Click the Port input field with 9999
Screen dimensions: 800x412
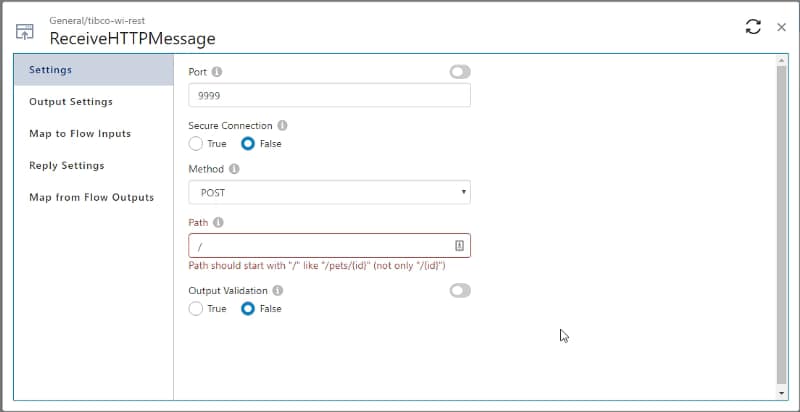click(329, 96)
